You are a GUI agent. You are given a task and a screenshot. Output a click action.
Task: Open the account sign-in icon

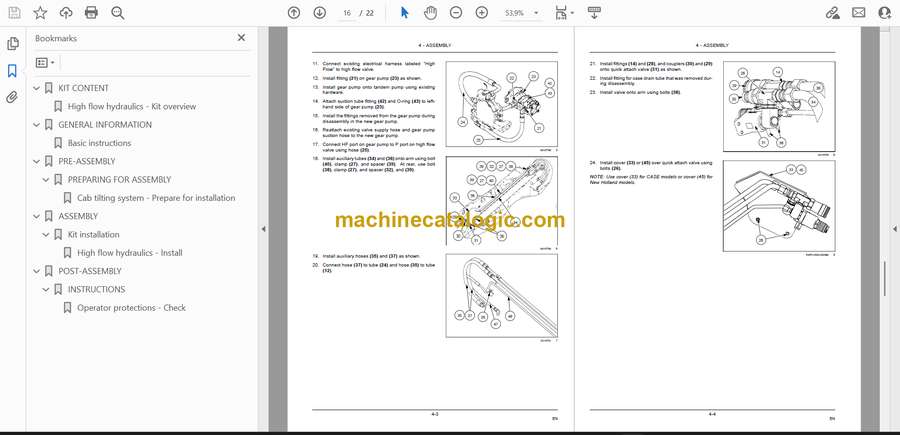[885, 13]
